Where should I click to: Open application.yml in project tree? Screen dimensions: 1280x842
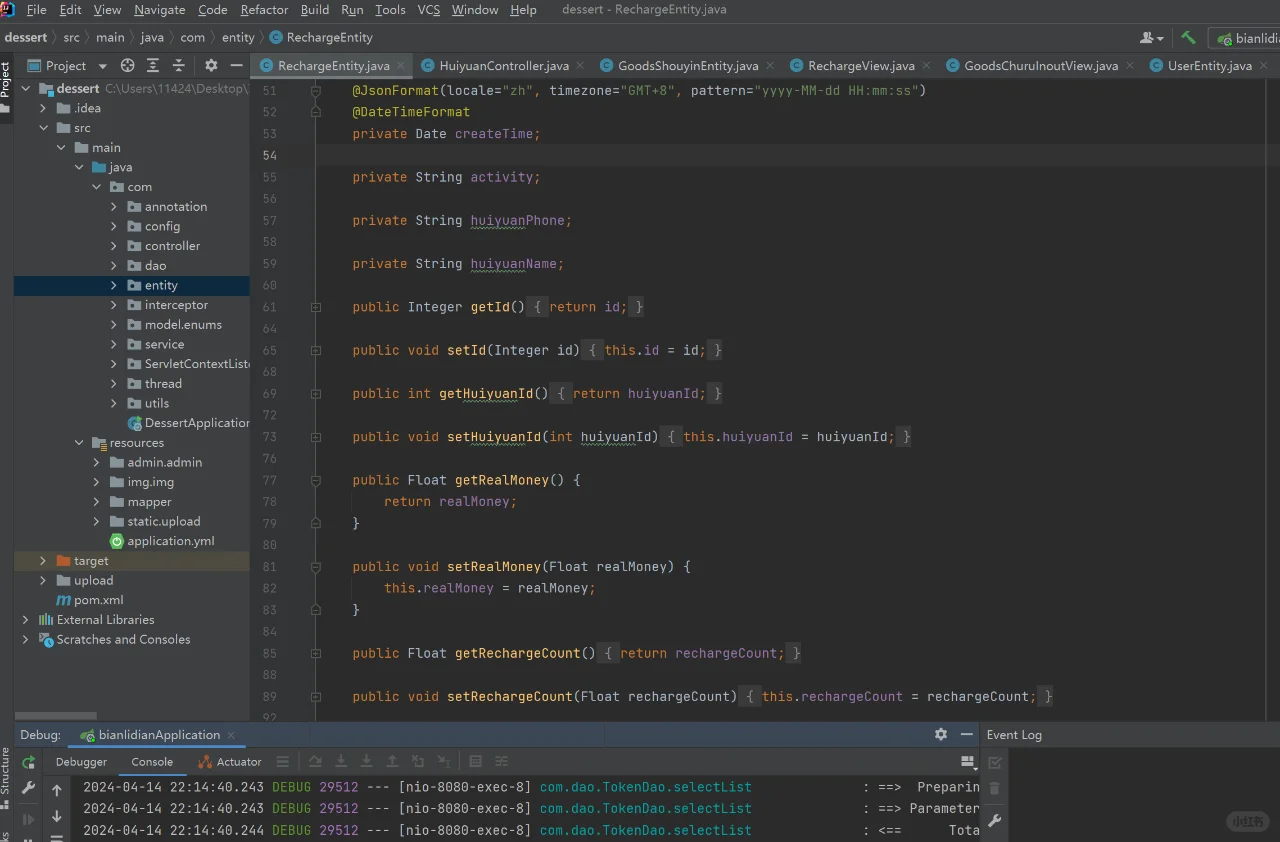coord(170,541)
